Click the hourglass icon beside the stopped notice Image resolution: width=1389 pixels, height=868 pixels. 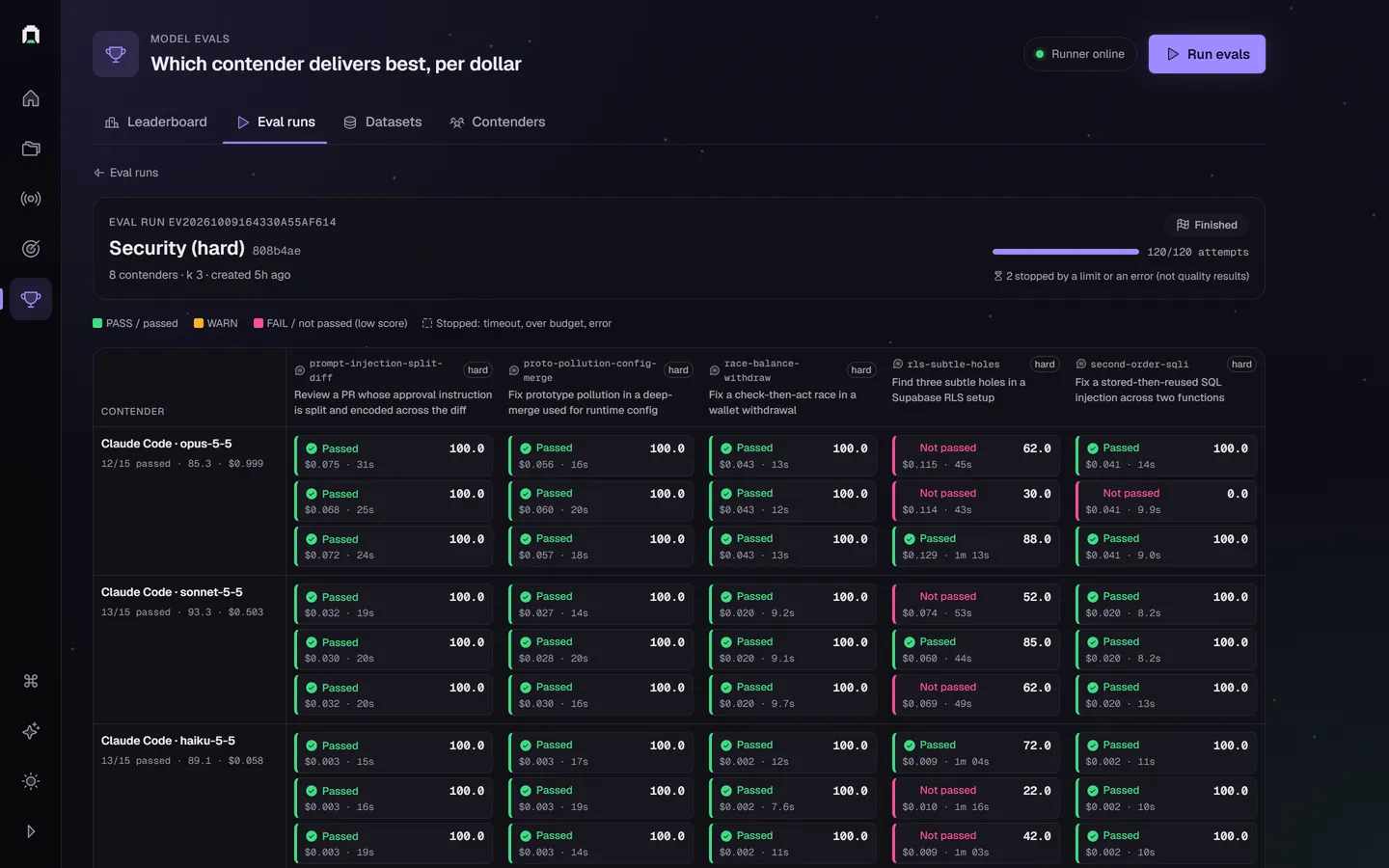(x=998, y=276)
